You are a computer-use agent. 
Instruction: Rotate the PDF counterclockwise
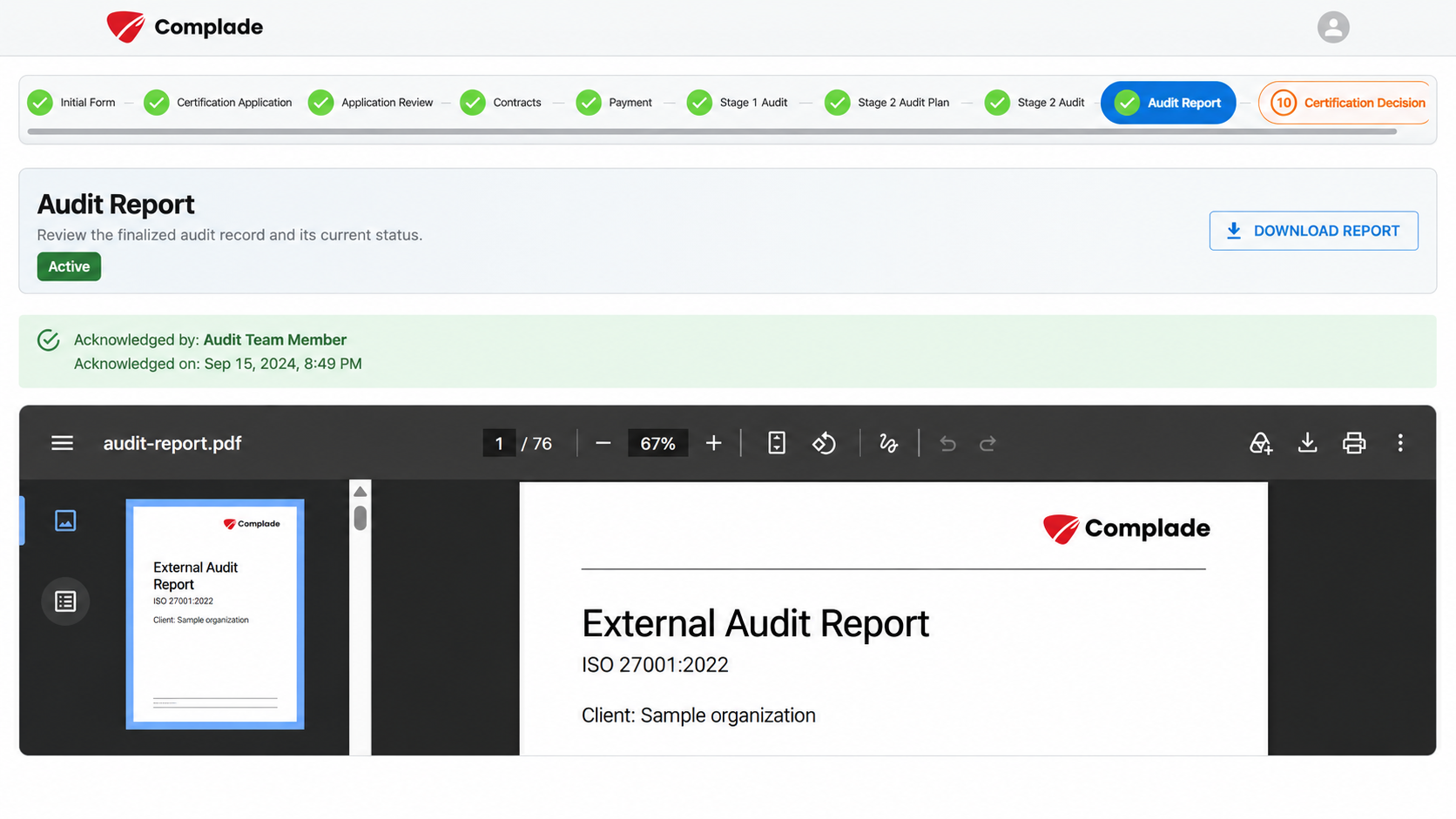pyautogui.click(x=824, y=443)
